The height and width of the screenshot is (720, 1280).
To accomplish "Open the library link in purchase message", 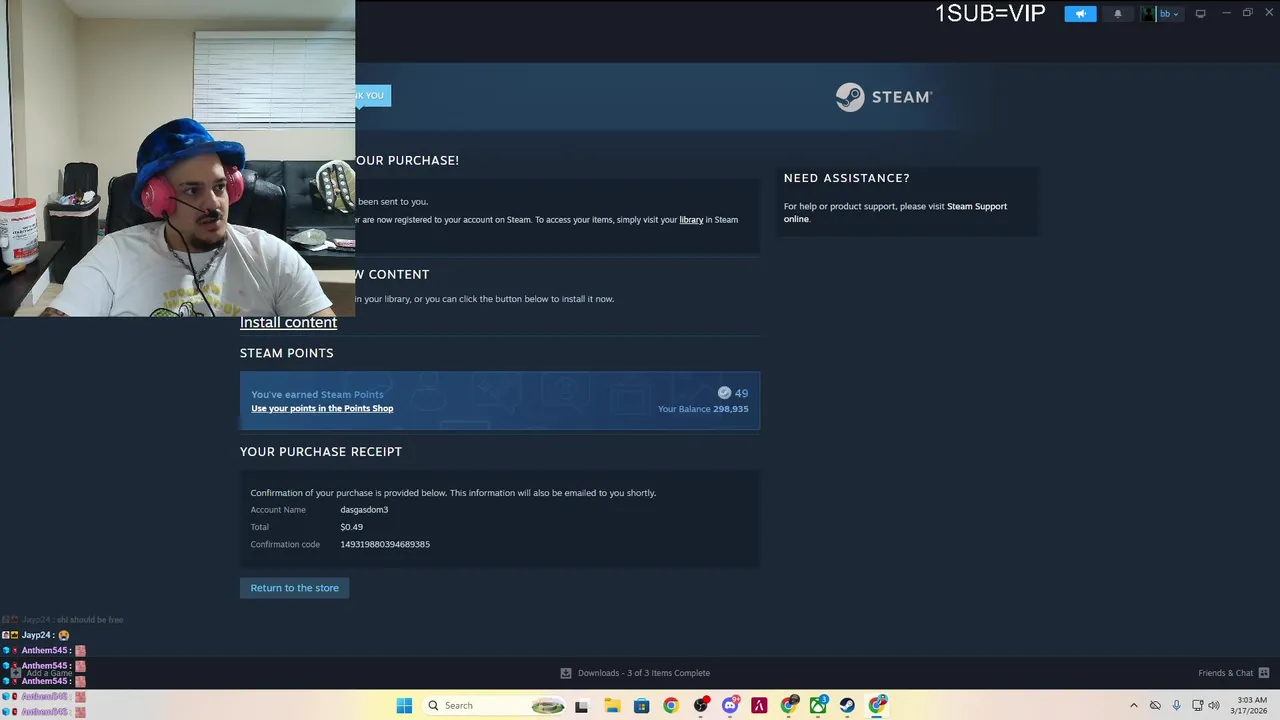I will [691, 220].
